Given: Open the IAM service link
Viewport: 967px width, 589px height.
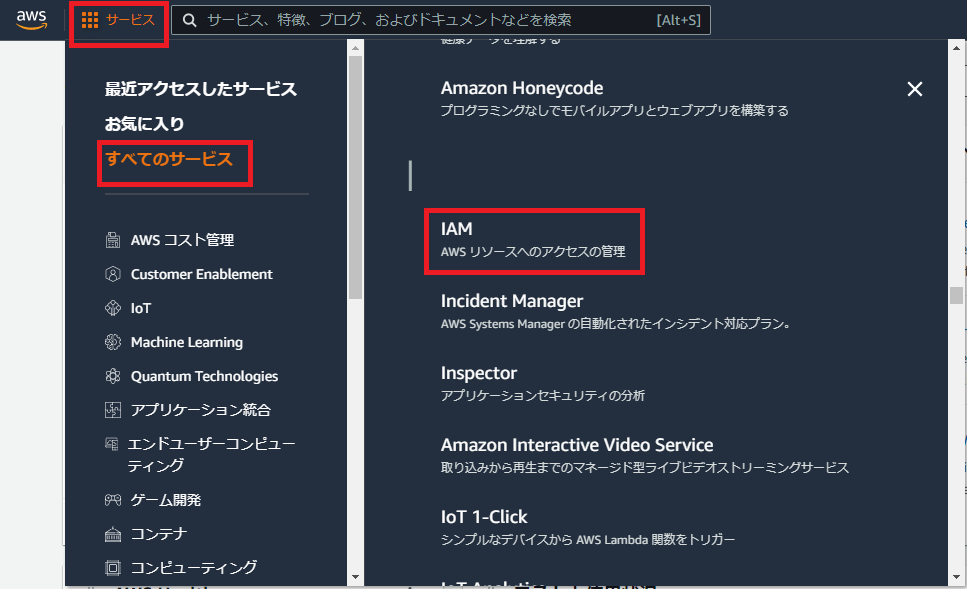Looking at the screenshot, I should (457, 229).
